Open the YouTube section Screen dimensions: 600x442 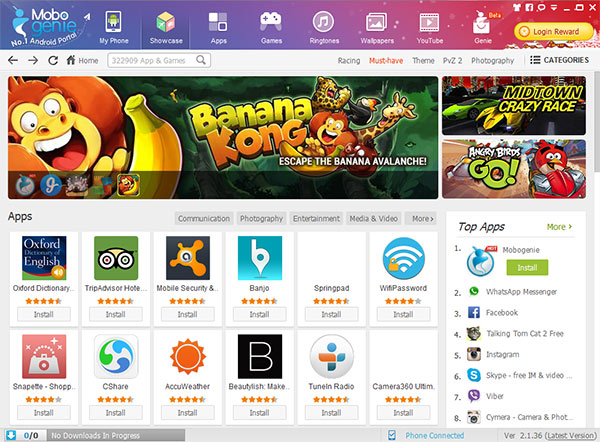[x=430, y=27]
